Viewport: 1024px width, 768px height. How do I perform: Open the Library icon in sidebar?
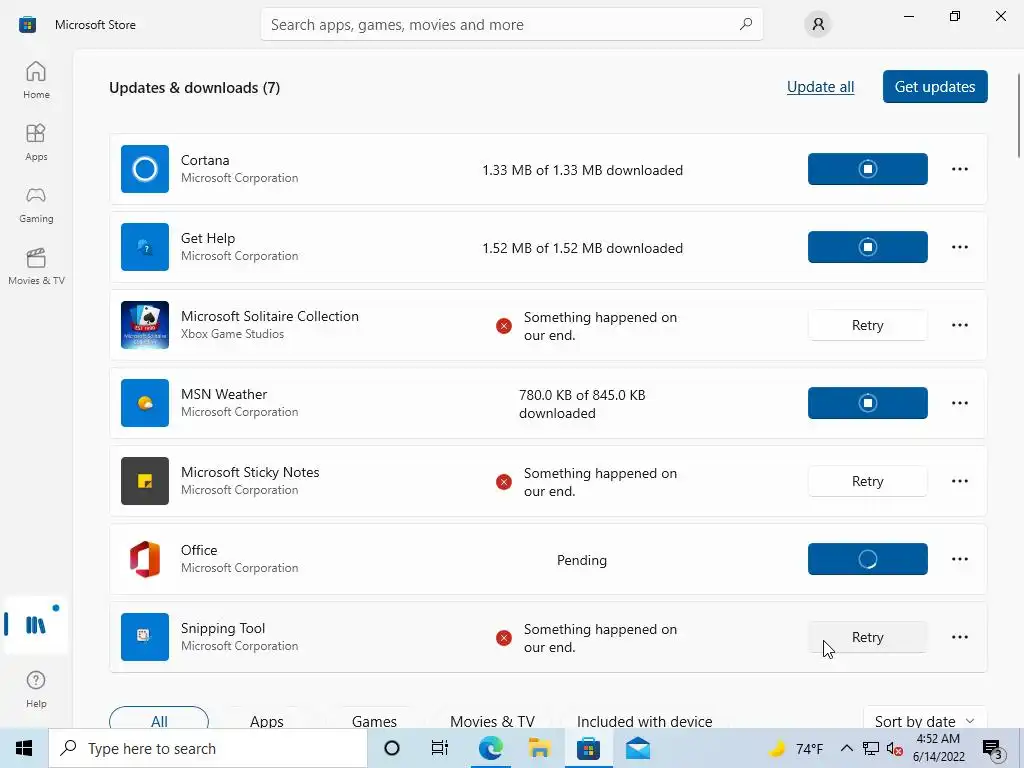tap(36, 625)
